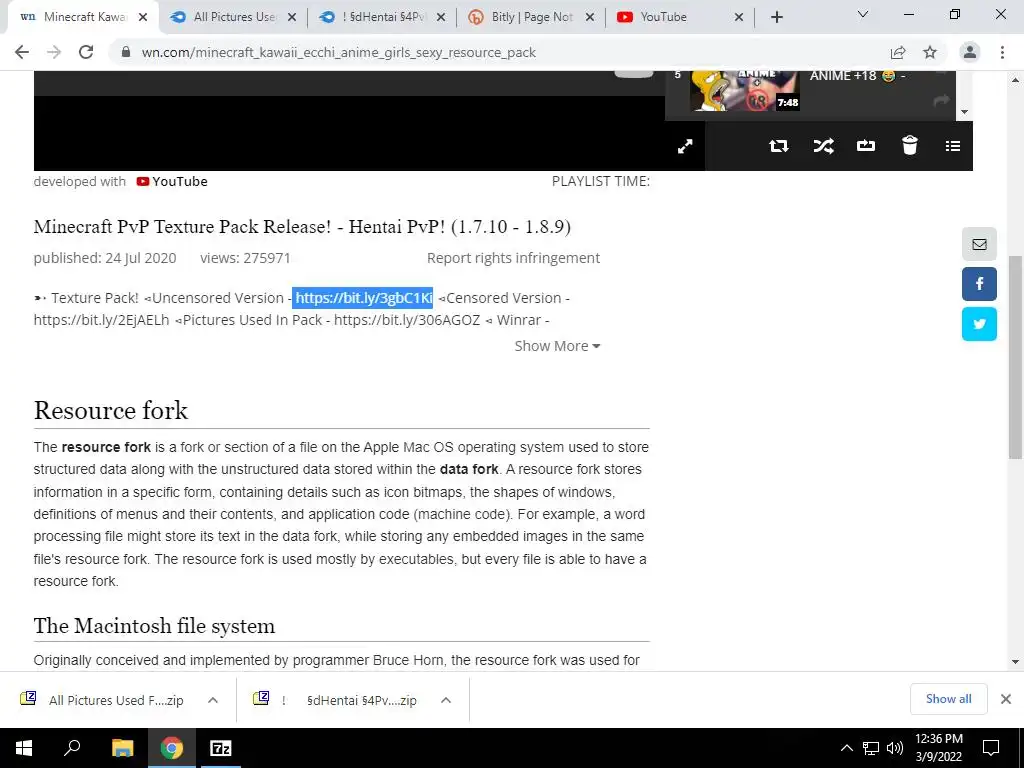Viewport: 1024px width, 768px height.
Task: Show hidden system tray icons
Action: tap(846, 748)
